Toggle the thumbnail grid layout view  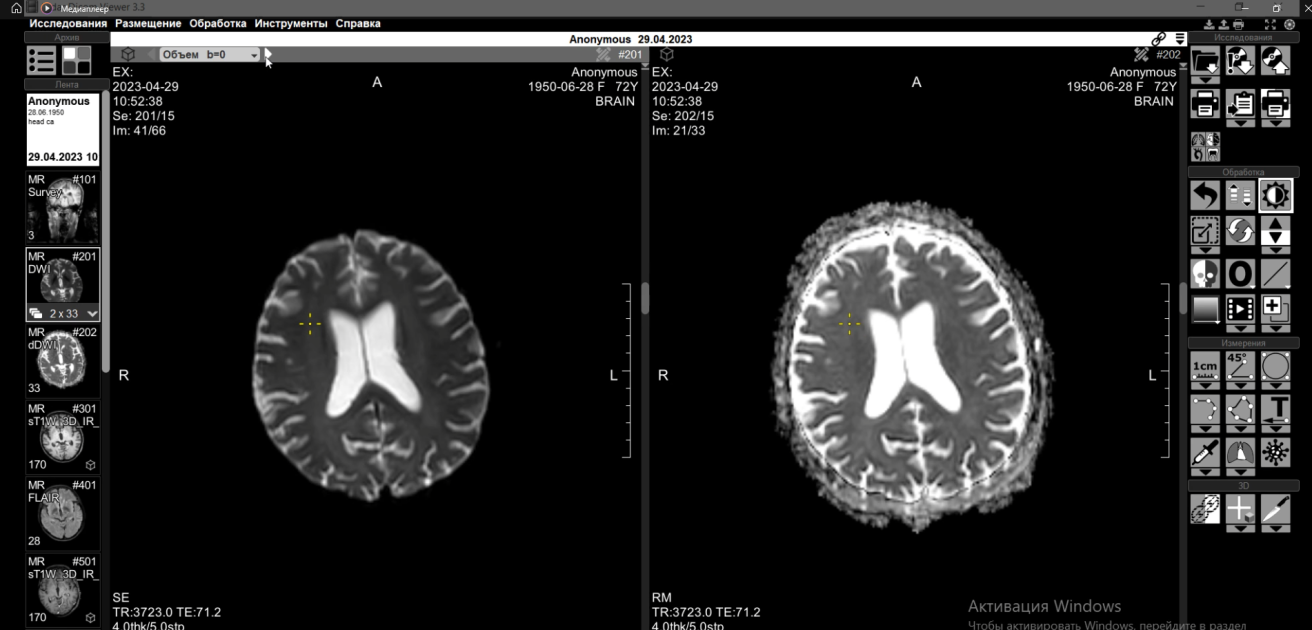77,60
